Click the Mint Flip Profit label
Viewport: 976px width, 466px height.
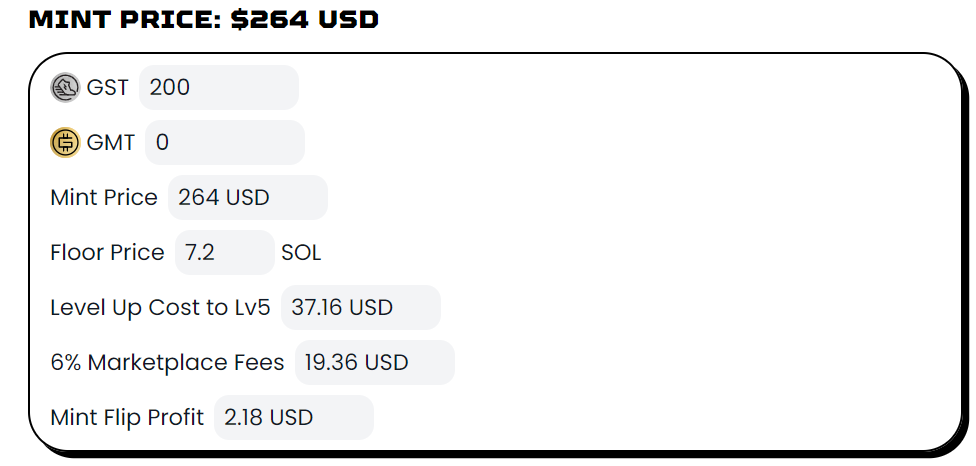(127, 417)
